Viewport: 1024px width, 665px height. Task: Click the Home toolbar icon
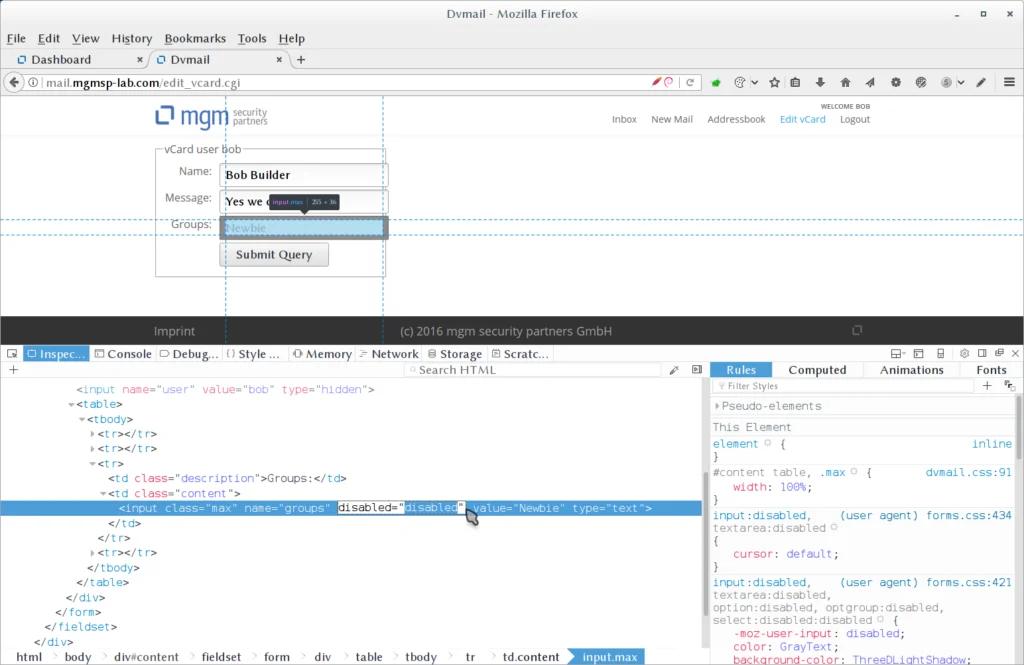click(x=845, y=83)
